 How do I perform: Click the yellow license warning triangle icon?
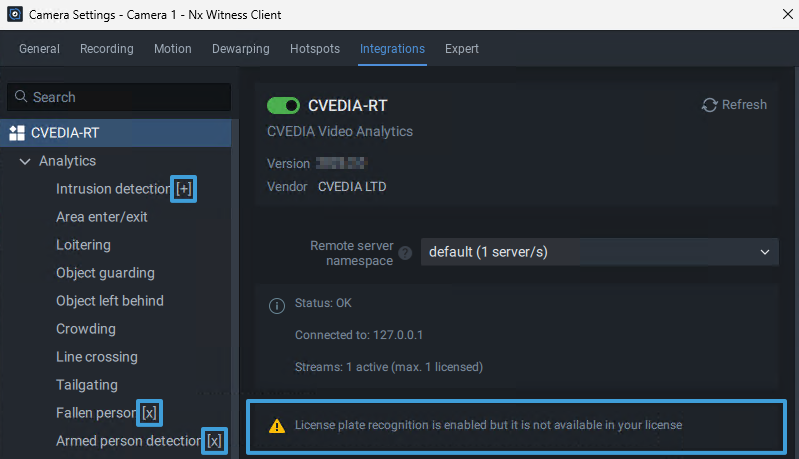(277, 426)
